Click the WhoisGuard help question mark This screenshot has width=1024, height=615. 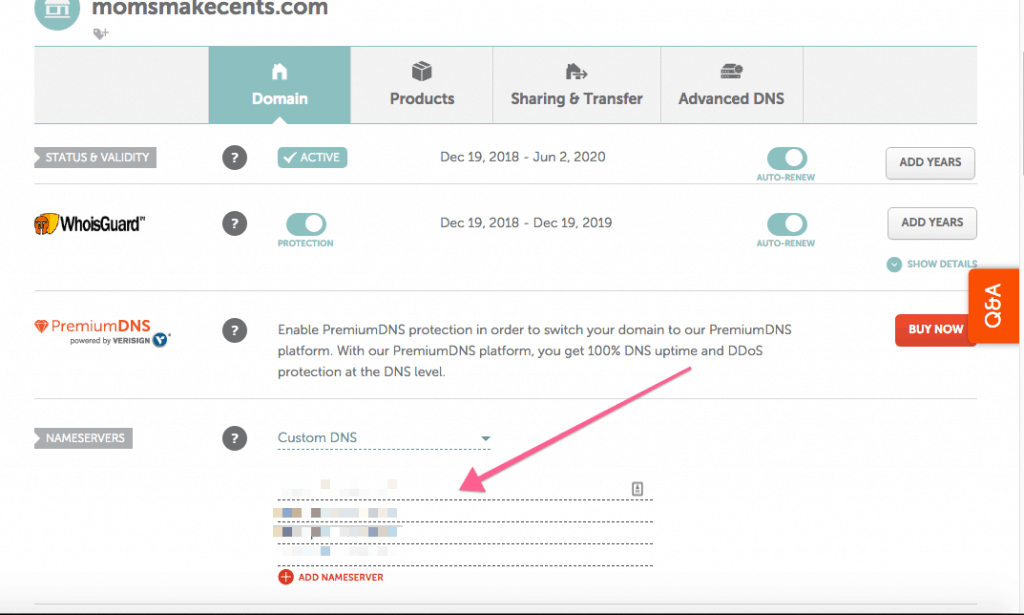(x=234, y=224)
